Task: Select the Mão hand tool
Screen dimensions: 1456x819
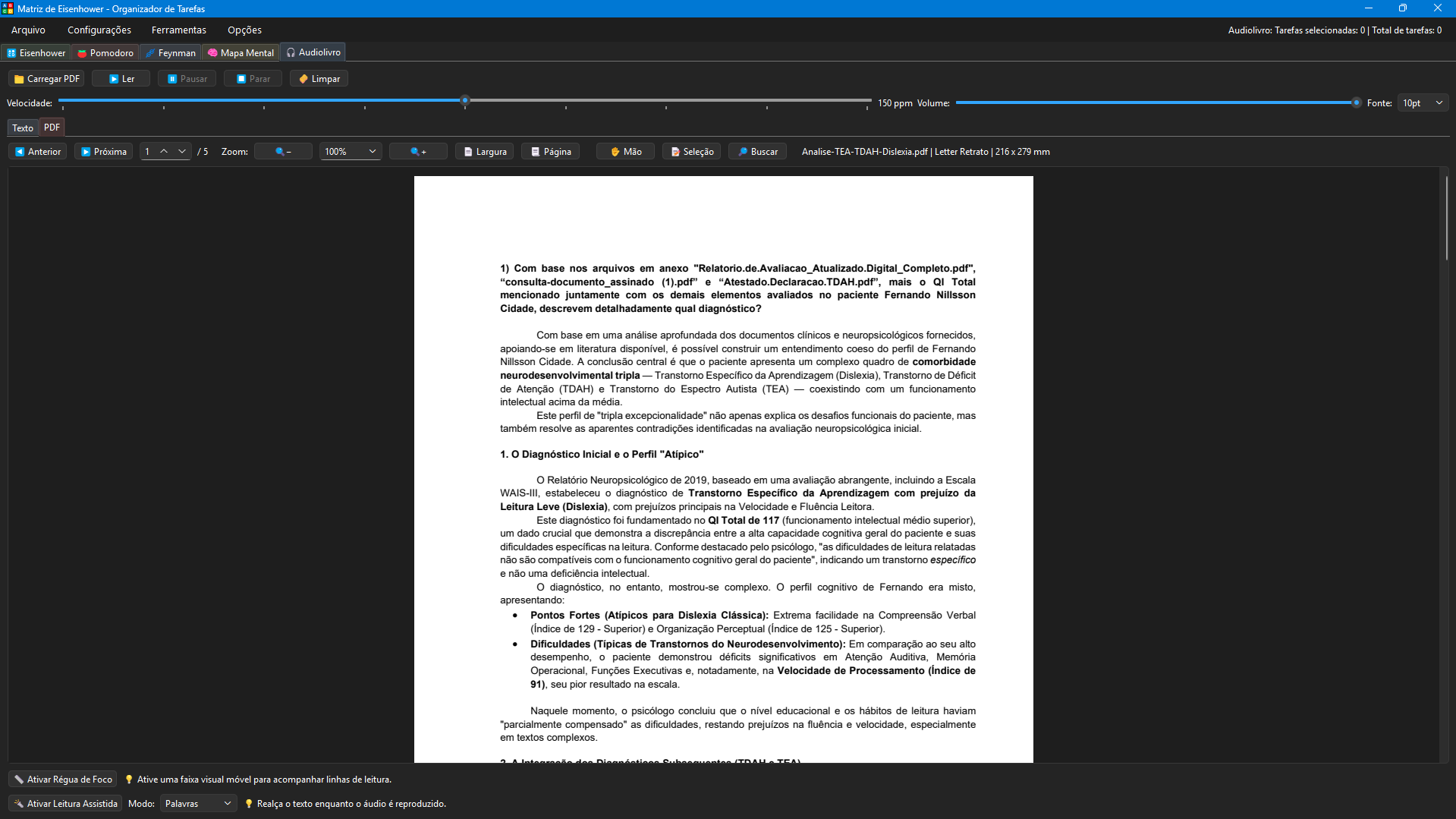Action: [625, 152]
